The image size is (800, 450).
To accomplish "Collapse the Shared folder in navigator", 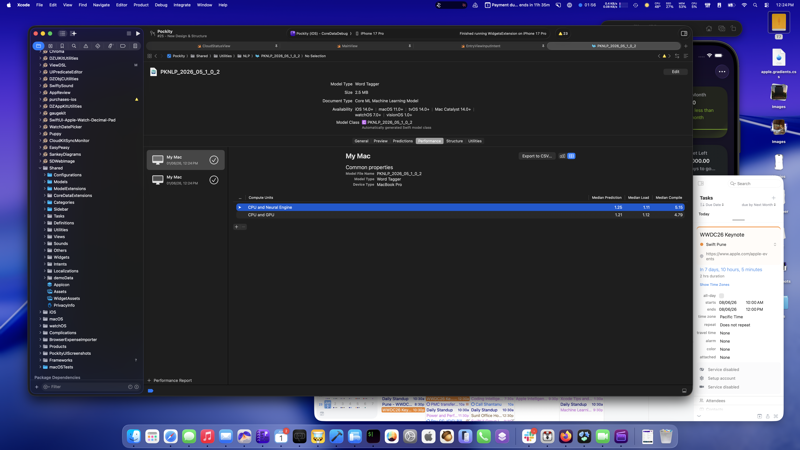I will 40,168.
